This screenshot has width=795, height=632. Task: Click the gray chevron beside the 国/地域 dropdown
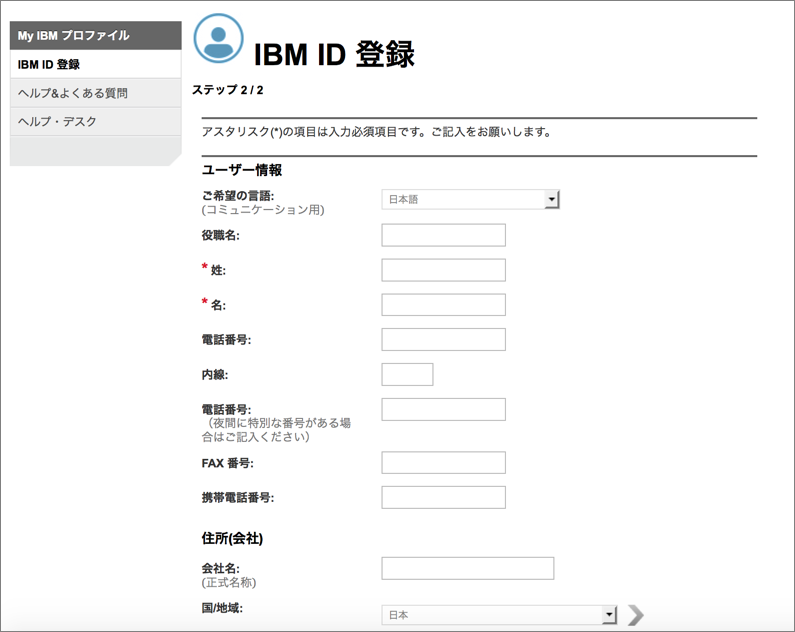click(x=635, y=615)
